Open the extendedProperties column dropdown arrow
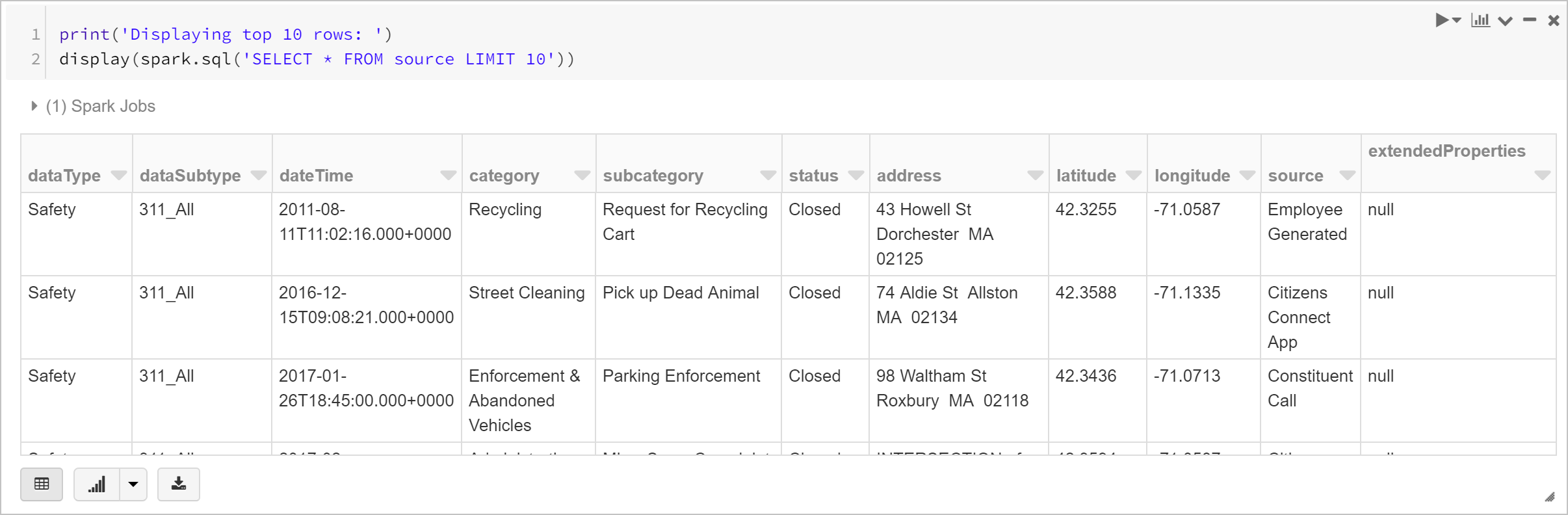This screenshot has width=1568, height=515. (1542, 175)
